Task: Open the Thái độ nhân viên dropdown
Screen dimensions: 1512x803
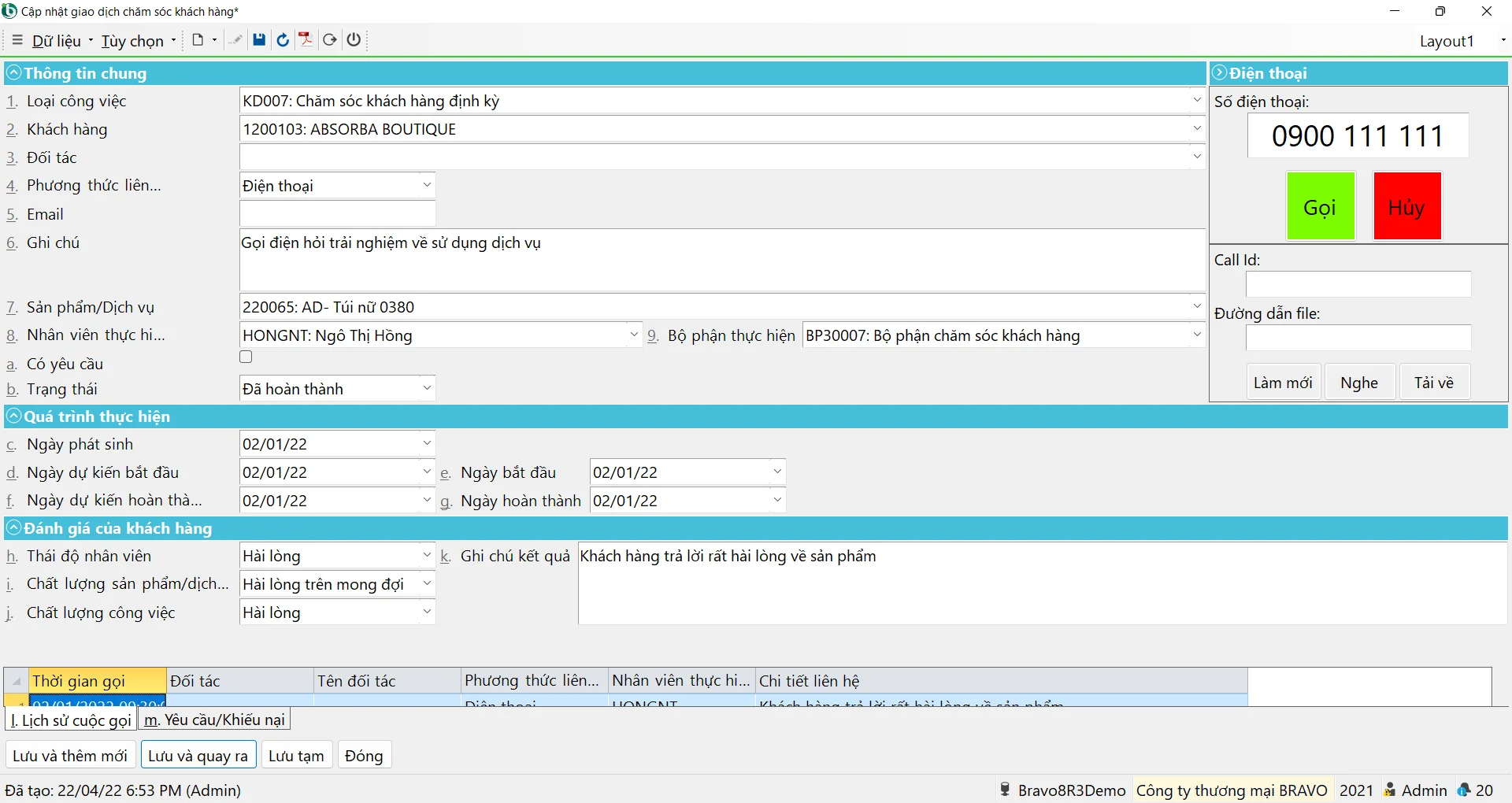Action: click(x=427, y=556)
